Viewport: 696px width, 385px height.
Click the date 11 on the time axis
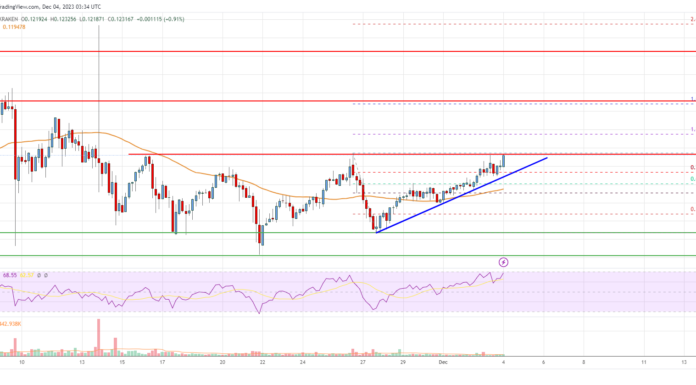[x=644, y=362]
